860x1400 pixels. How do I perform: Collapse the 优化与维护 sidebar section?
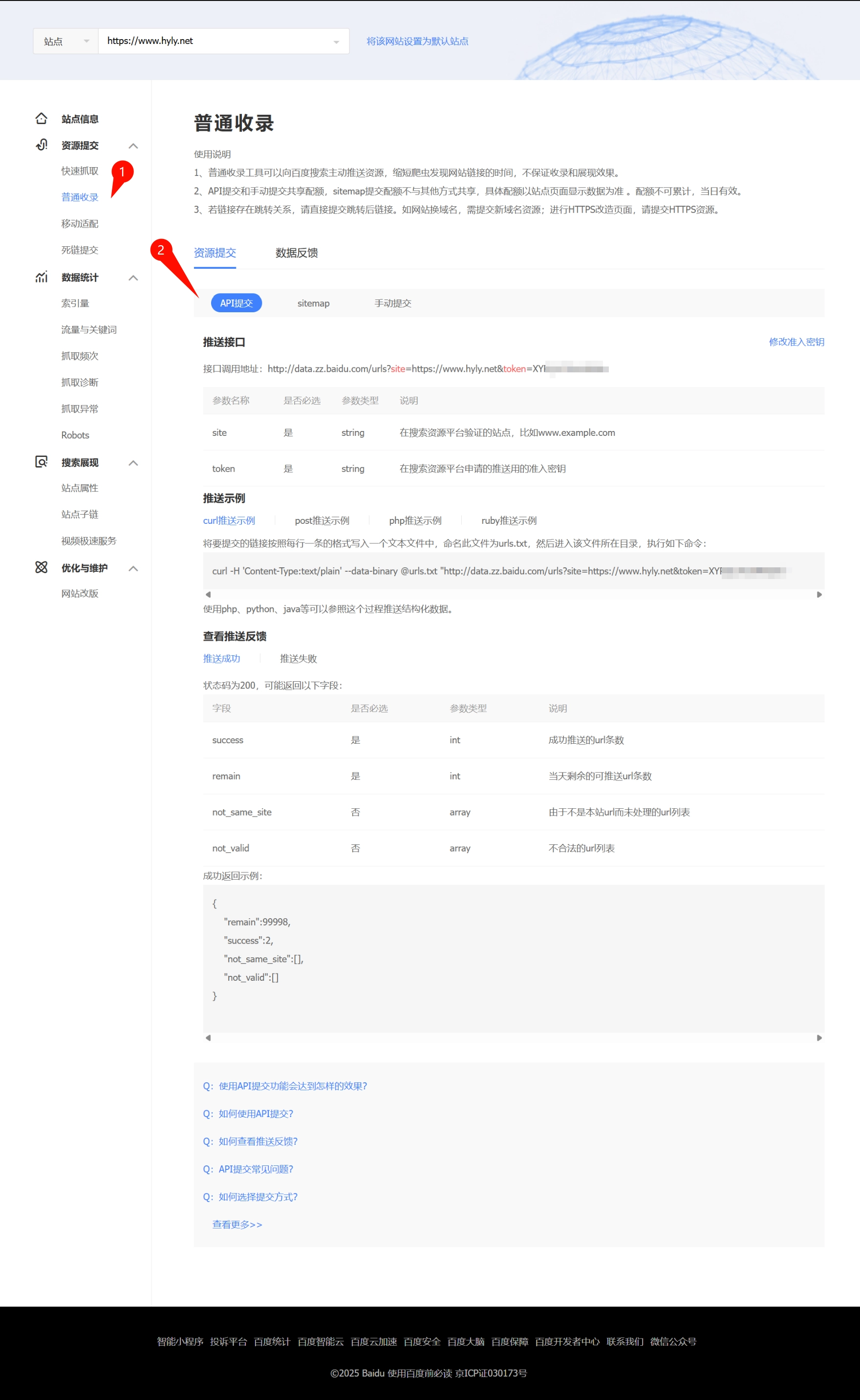[133, 569]
